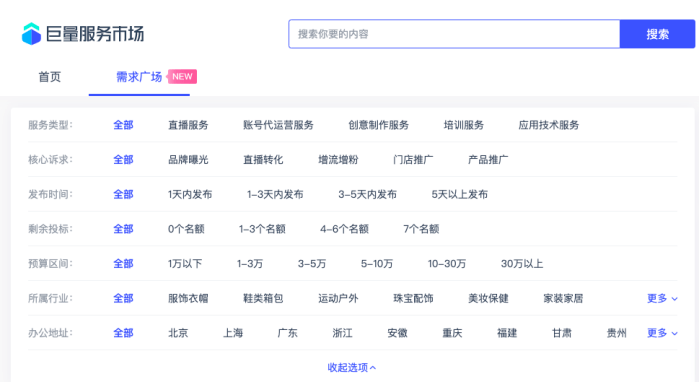The height and width of the screenshot is (382, 699).
Task: Select 培训服务 service type filter
Action: 464,125
